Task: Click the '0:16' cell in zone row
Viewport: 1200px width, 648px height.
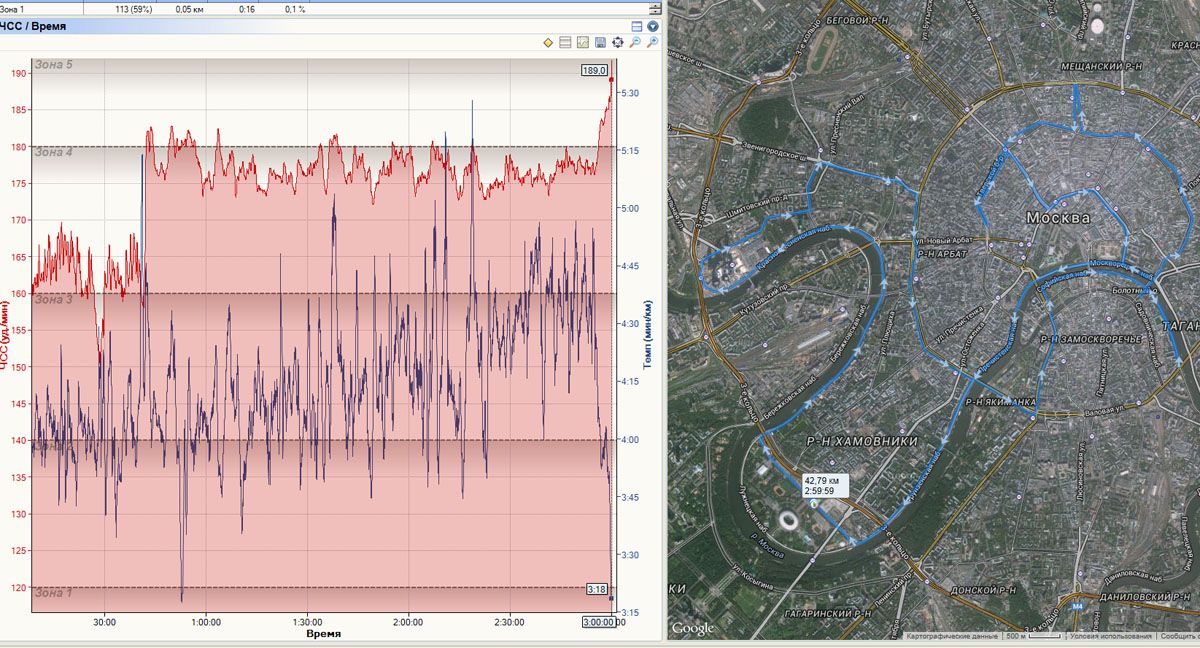Action: pos(247,8)
